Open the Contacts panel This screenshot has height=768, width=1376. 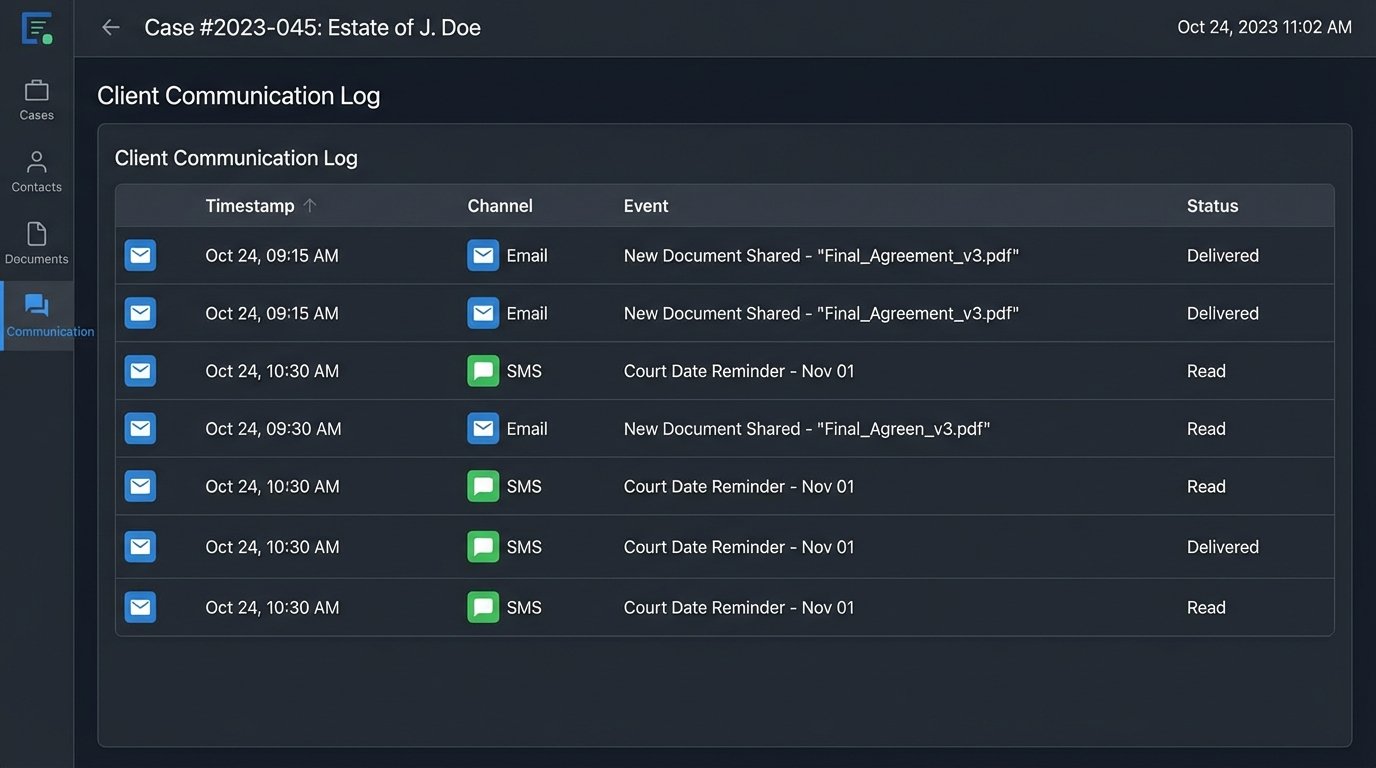36,170
